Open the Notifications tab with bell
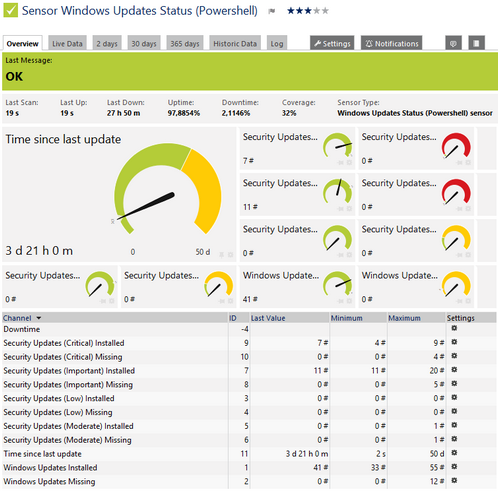The image size is (498, 491). [392, 43]
